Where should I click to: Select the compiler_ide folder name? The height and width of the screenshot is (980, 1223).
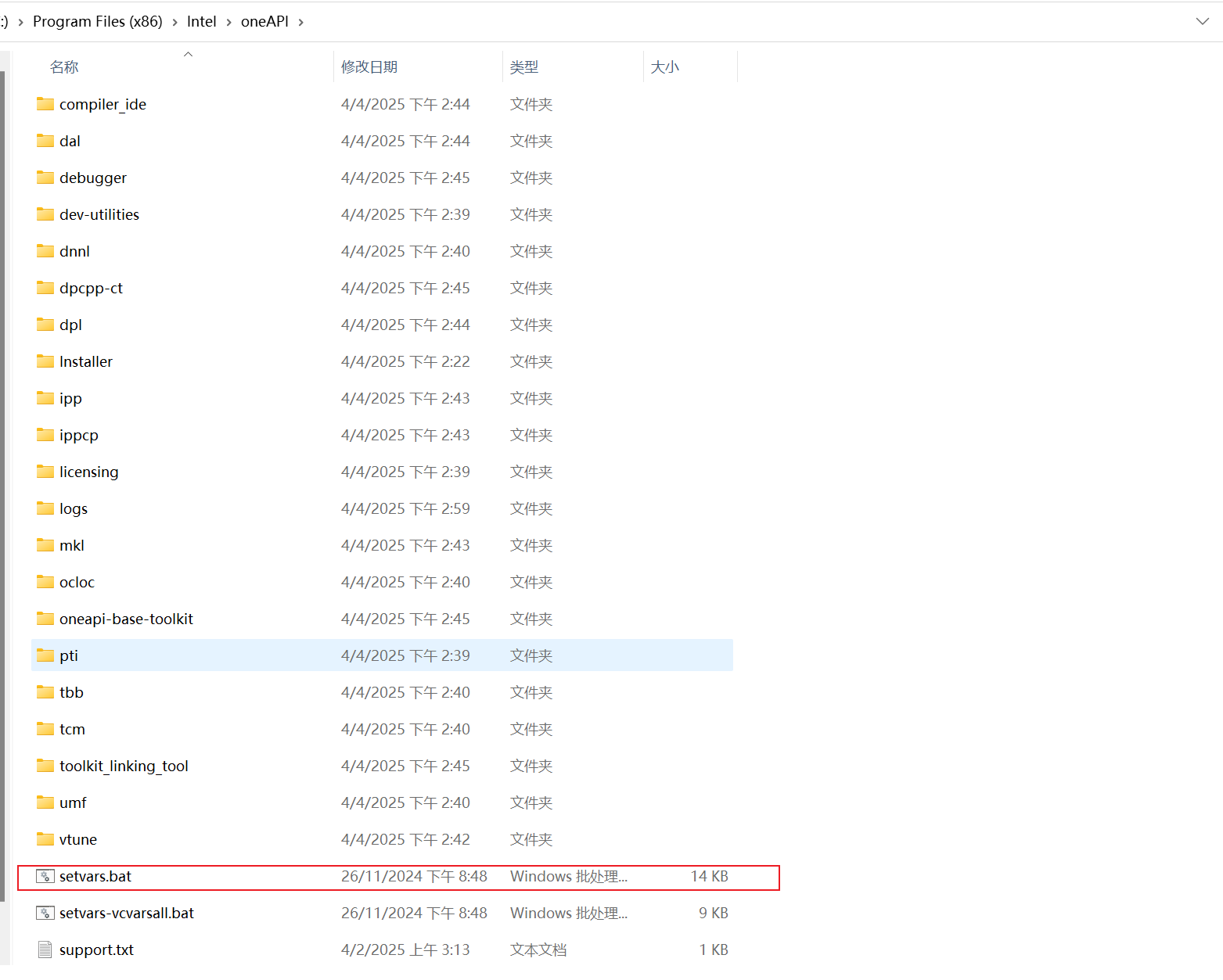tap(103, 104)
